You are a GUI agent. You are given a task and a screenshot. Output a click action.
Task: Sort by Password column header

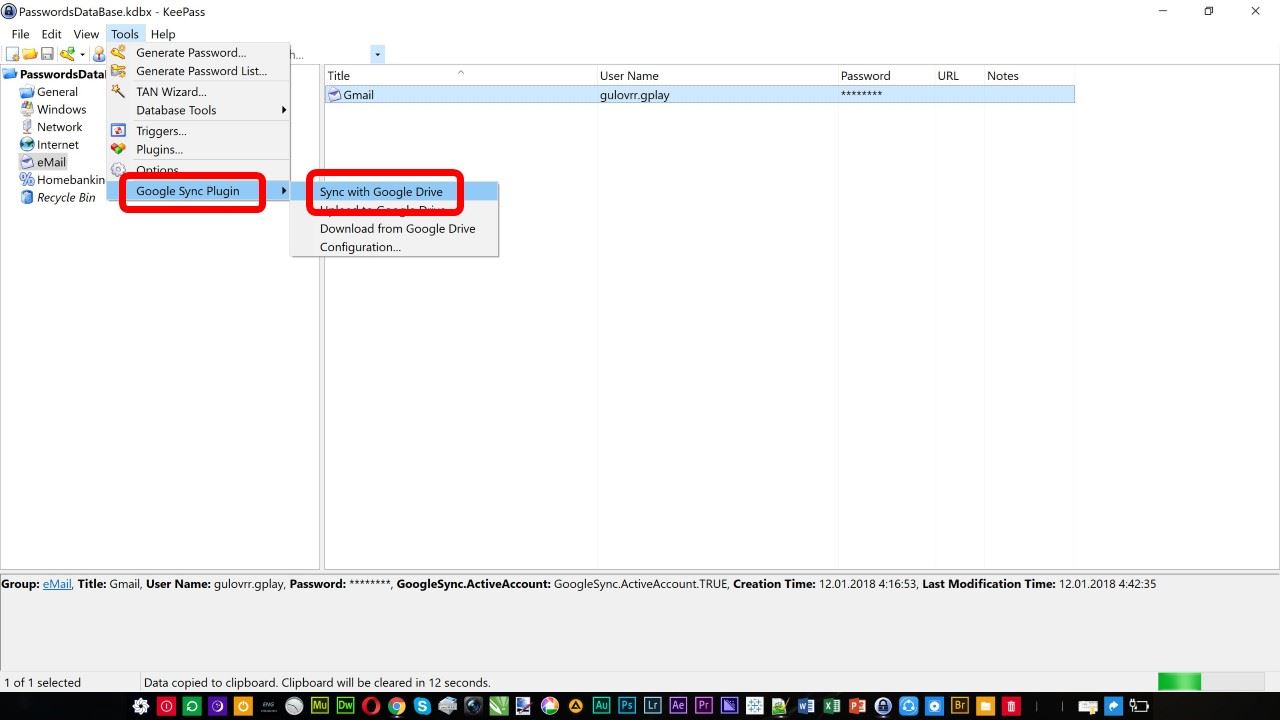pos(886,76)
